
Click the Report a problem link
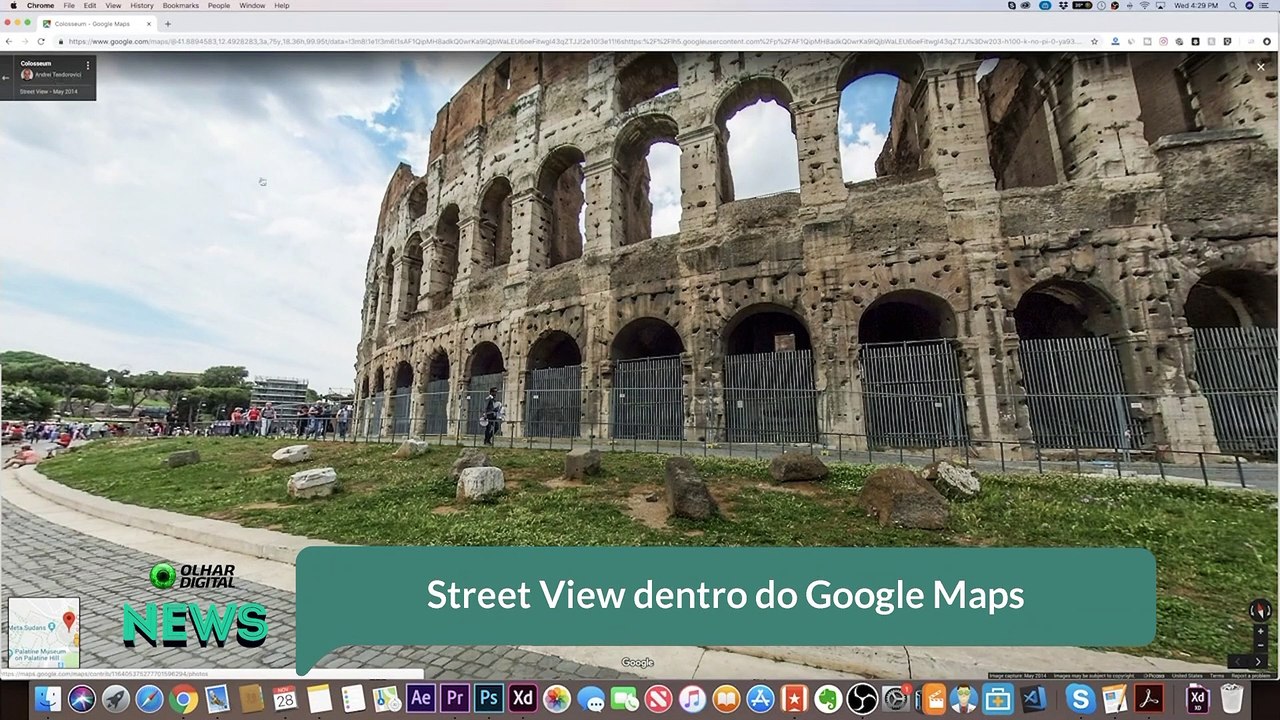[1250, 676]
